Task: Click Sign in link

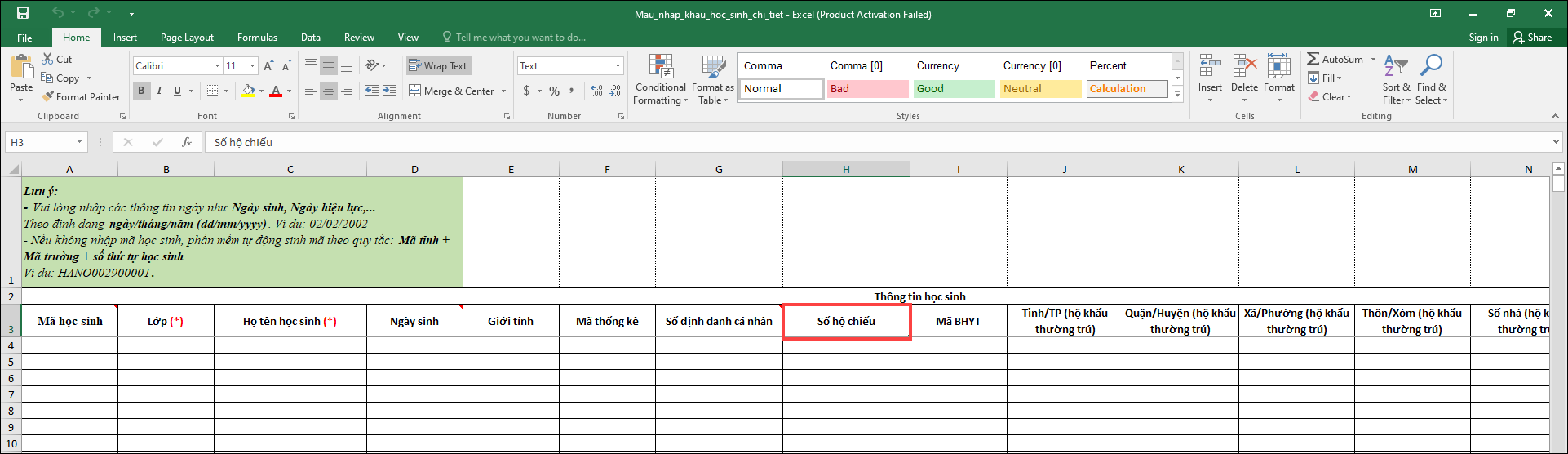Action: 1483,38
